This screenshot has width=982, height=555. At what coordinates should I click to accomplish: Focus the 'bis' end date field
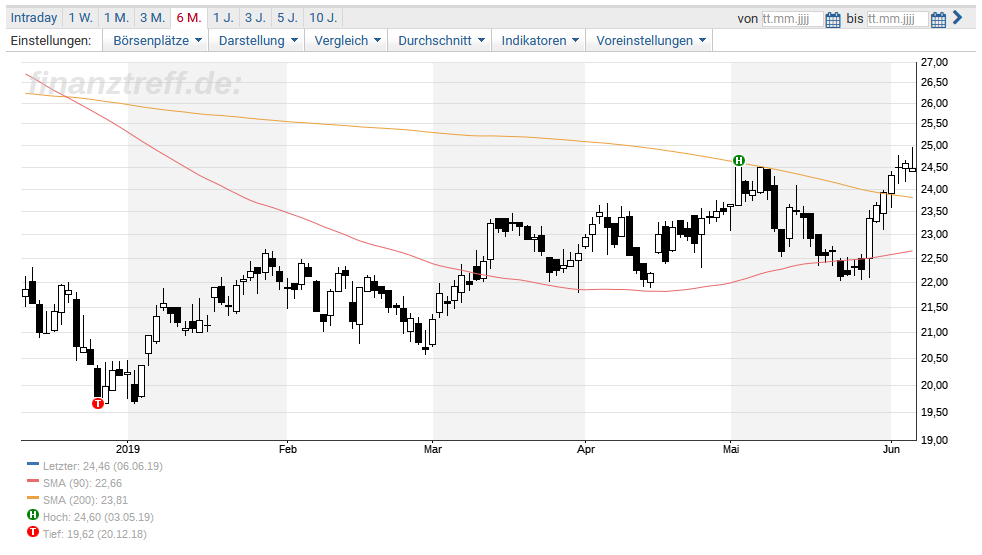click(897, 19)
